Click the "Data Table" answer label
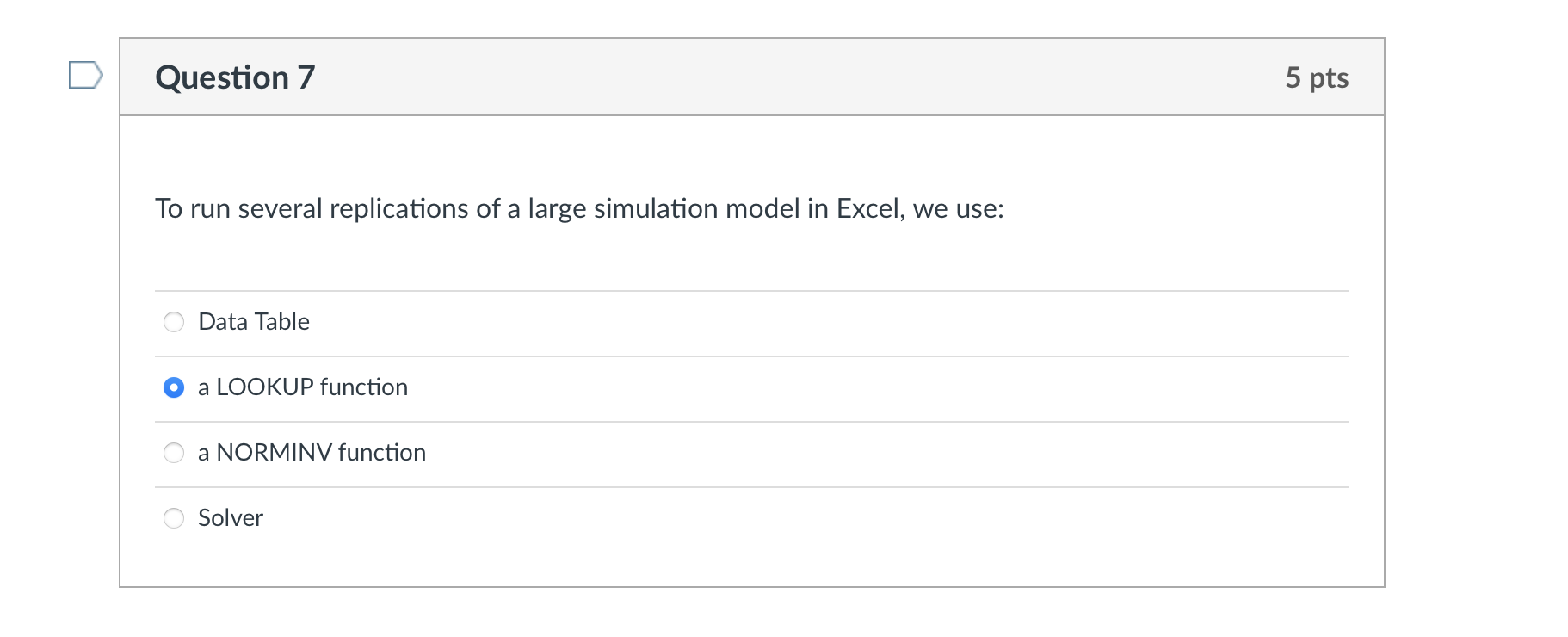The image size is (1568, 637). coord(254,322)
